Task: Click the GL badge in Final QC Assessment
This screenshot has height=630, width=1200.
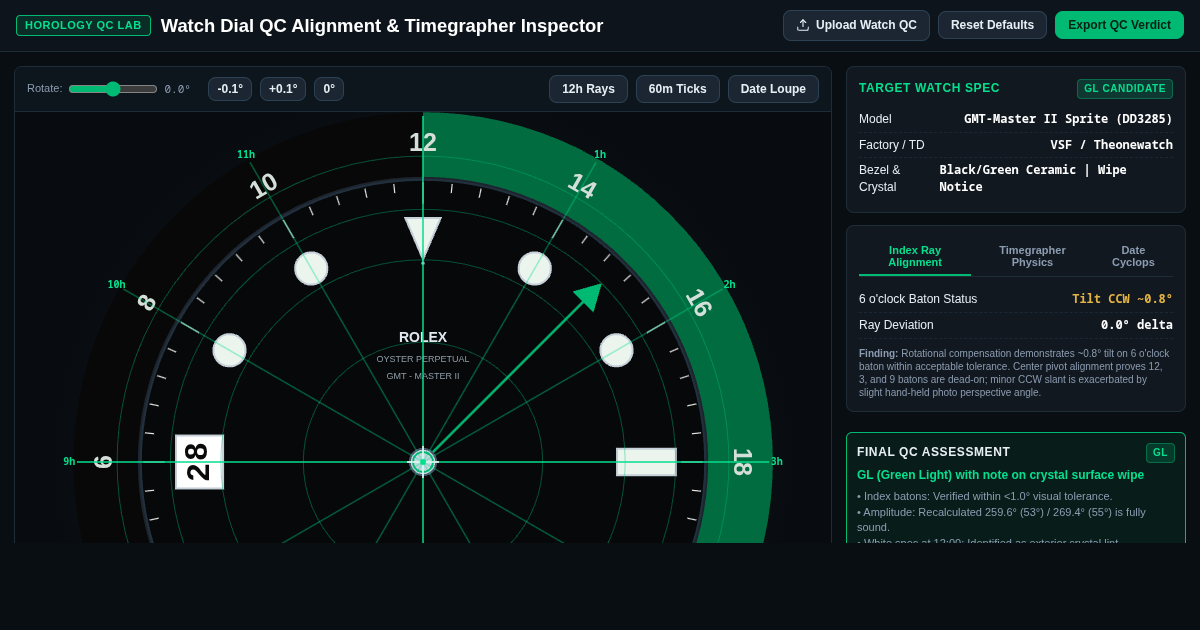Action: coord(1160,453)
